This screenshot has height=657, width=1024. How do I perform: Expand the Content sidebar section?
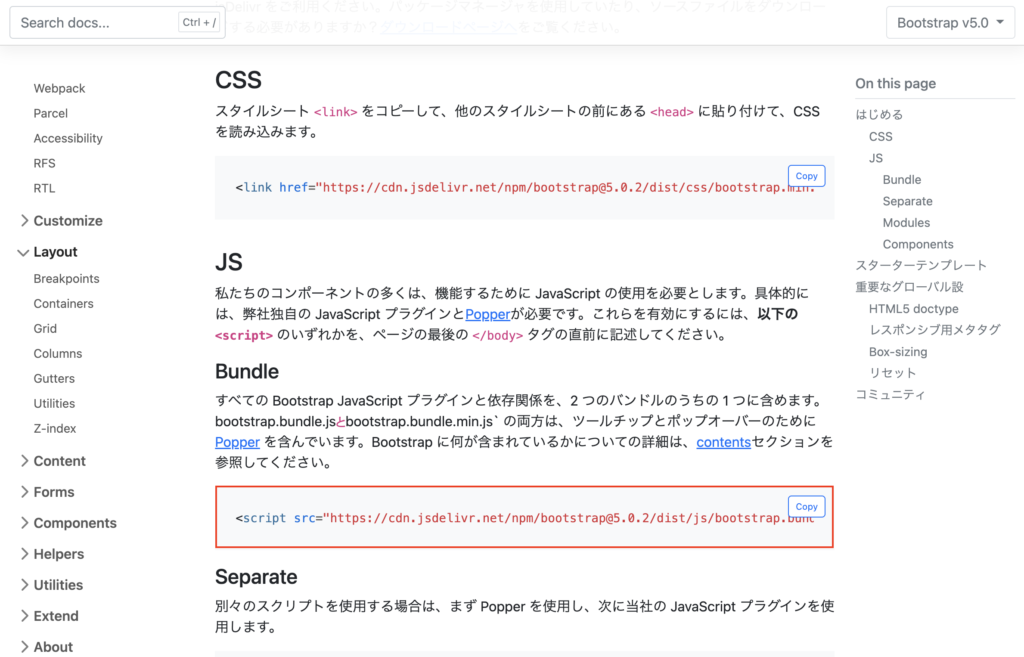pyautogui.click(x=59, y=461)
